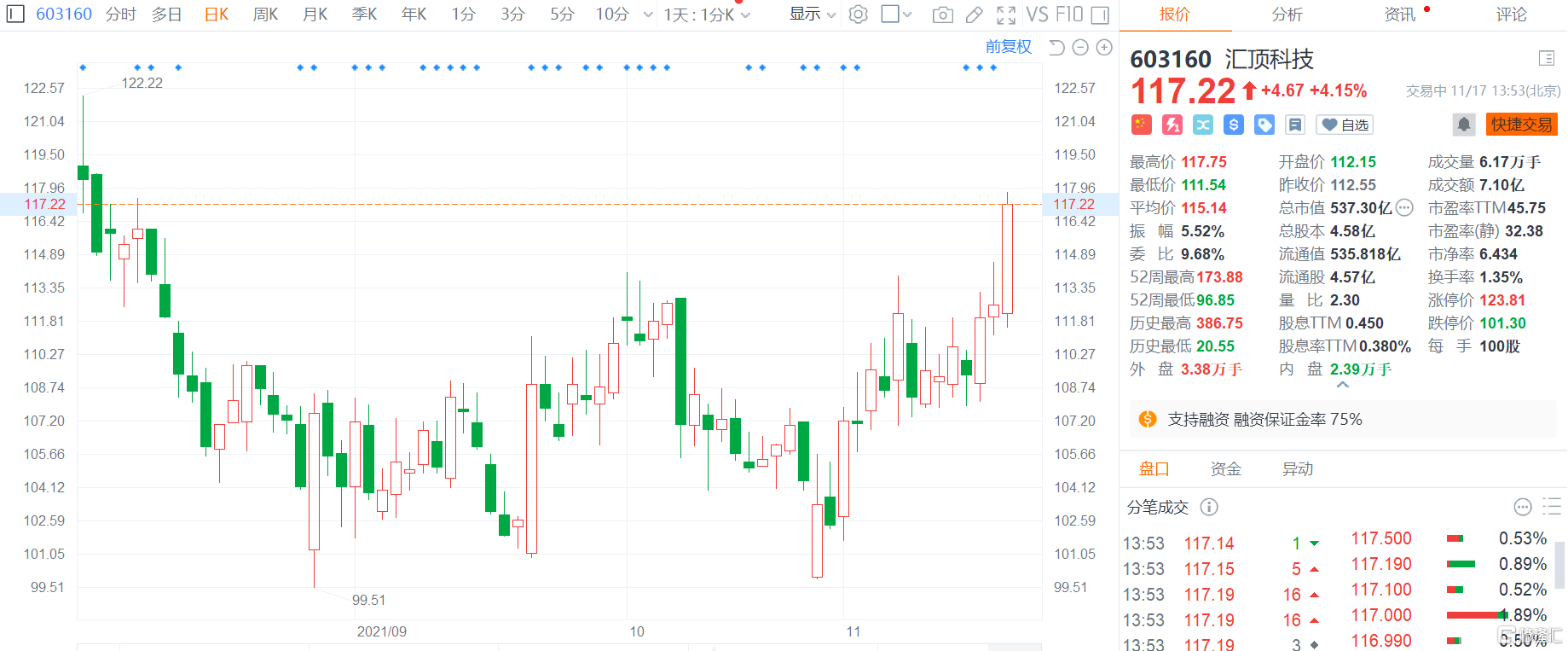Reset chart zoom with undo arrow
This screenshot has height=651, width=1568.
pyautogui.click(x=1056, y=48)
